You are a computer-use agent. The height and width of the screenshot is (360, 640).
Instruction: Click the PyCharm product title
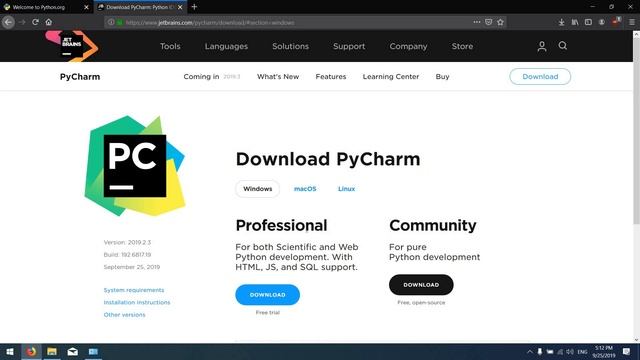(80, 77)
